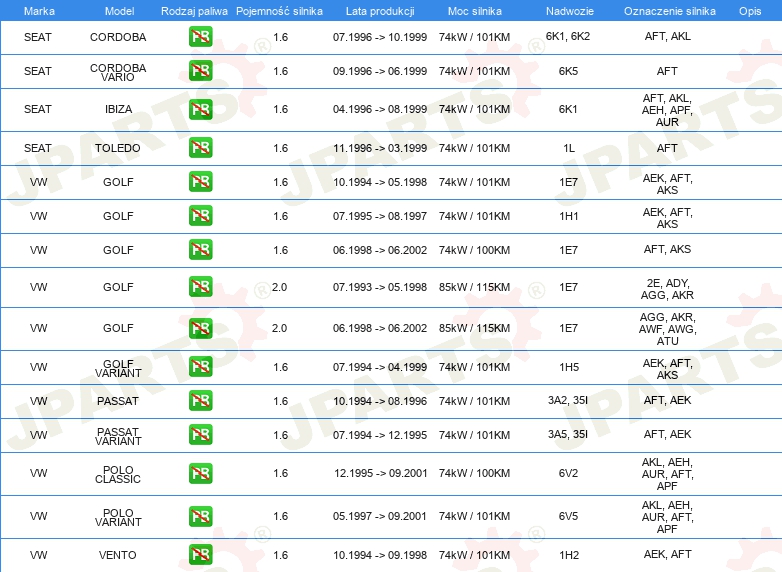Click the fuel icon in PASSAT VARIANT row
This screenshot has height=572, width=782.
coord(200,434)
